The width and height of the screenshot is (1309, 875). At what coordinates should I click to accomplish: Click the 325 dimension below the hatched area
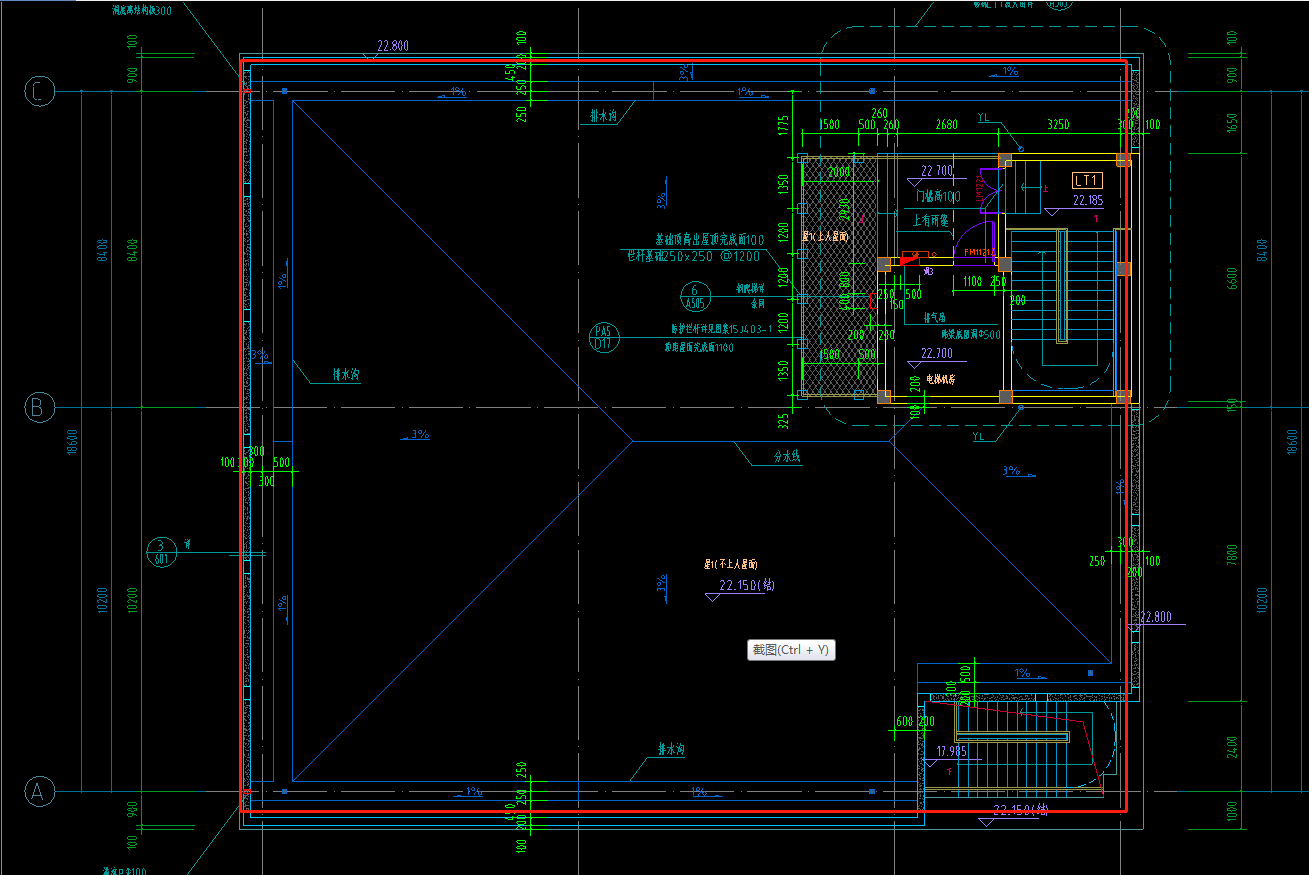click(x=784, y=420)
